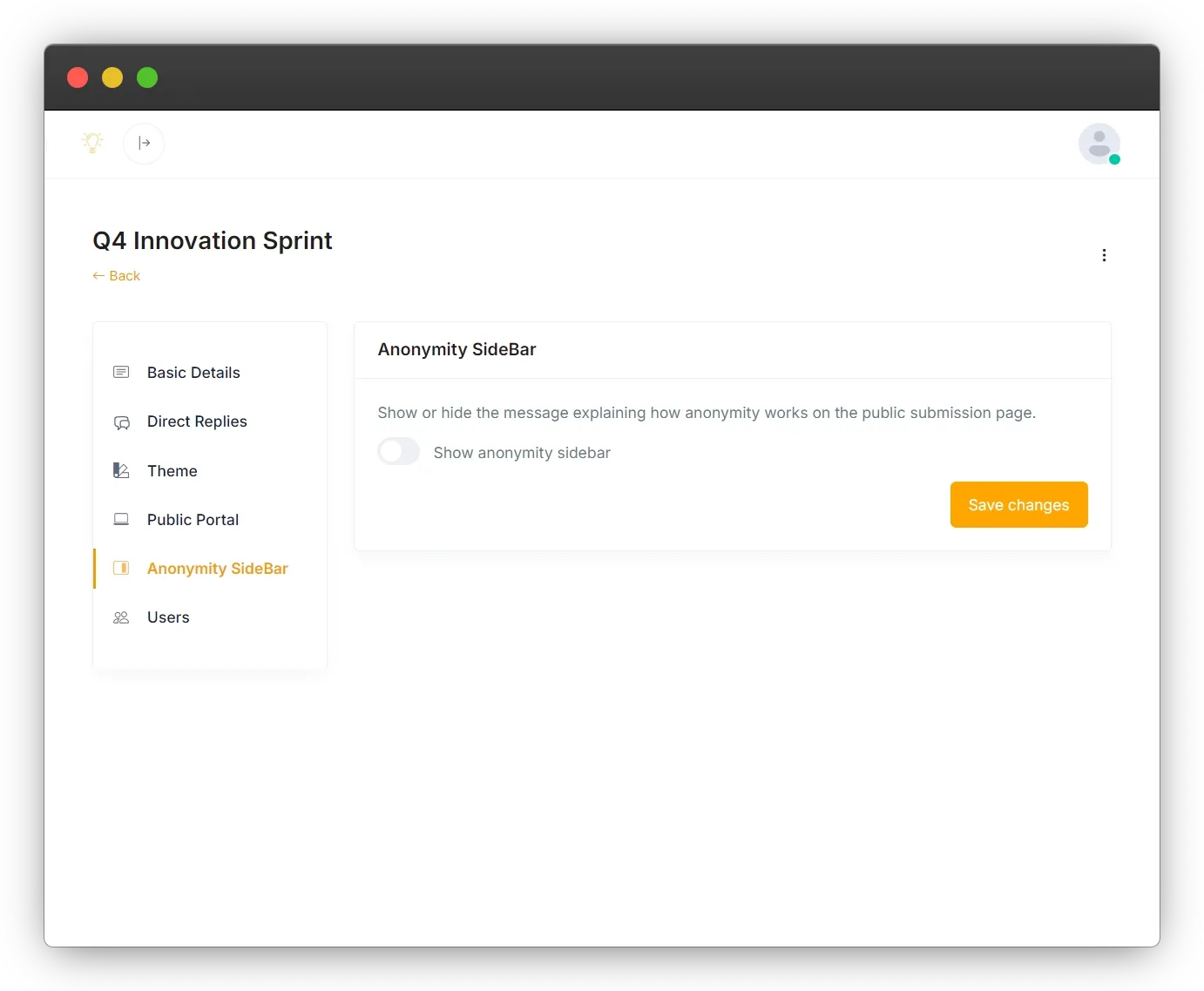Open the three-dot options menu
This screenshot has height=991, width=1204.
(x=1104, y=255)
